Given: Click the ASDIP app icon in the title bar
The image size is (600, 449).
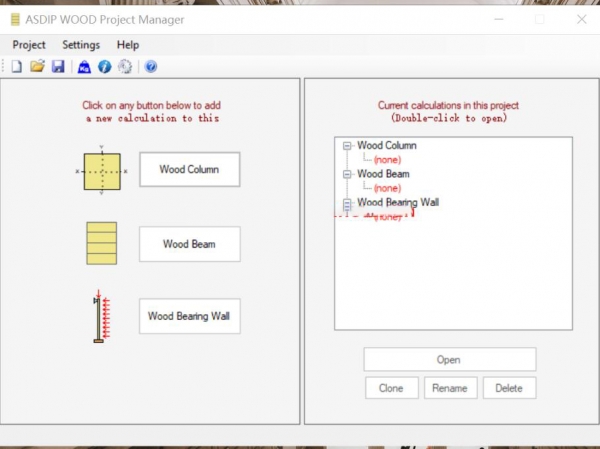Looking at the screenshot, I should [x=15, y=20].
